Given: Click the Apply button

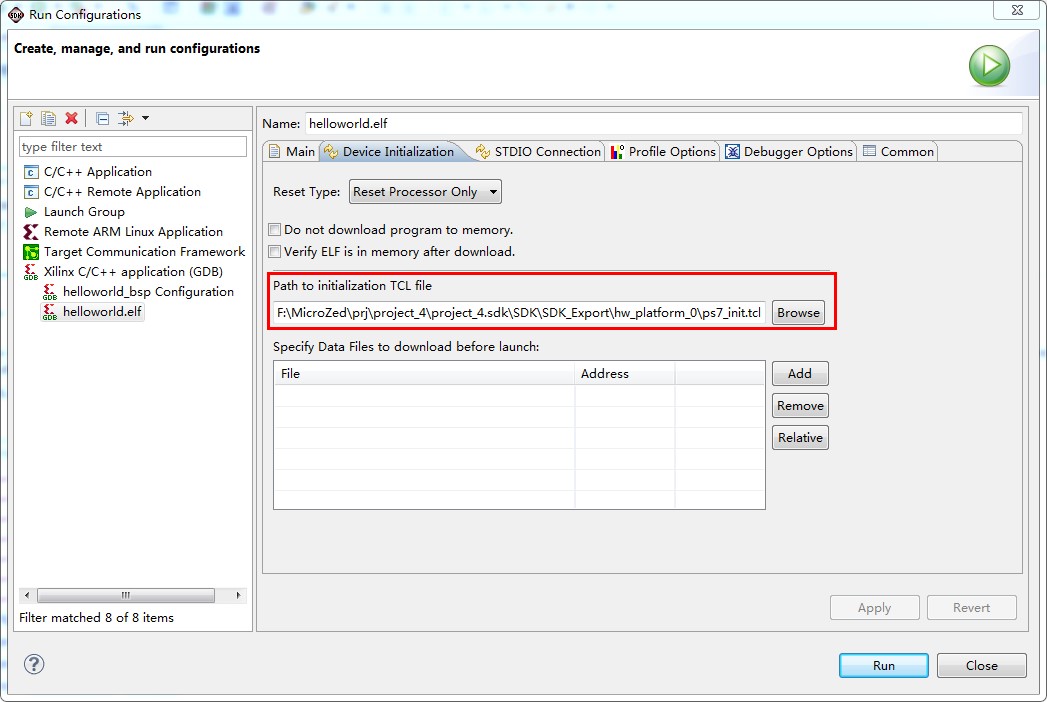Looking at the screenshot, I should pyautogui.click(x=875, y=608).
